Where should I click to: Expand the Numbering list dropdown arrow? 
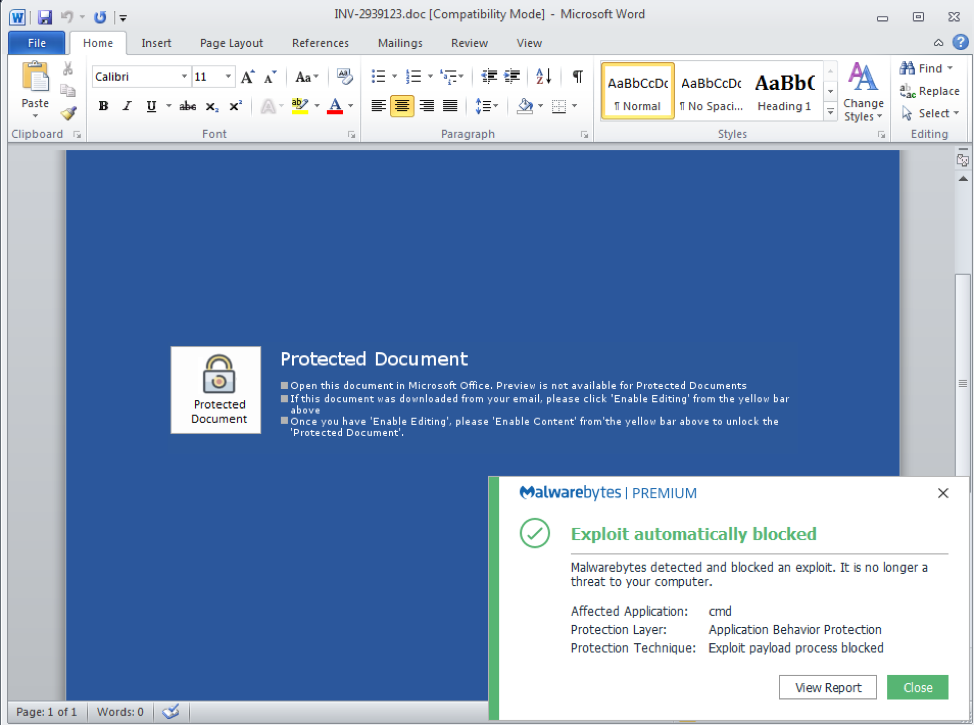point(430,76)
